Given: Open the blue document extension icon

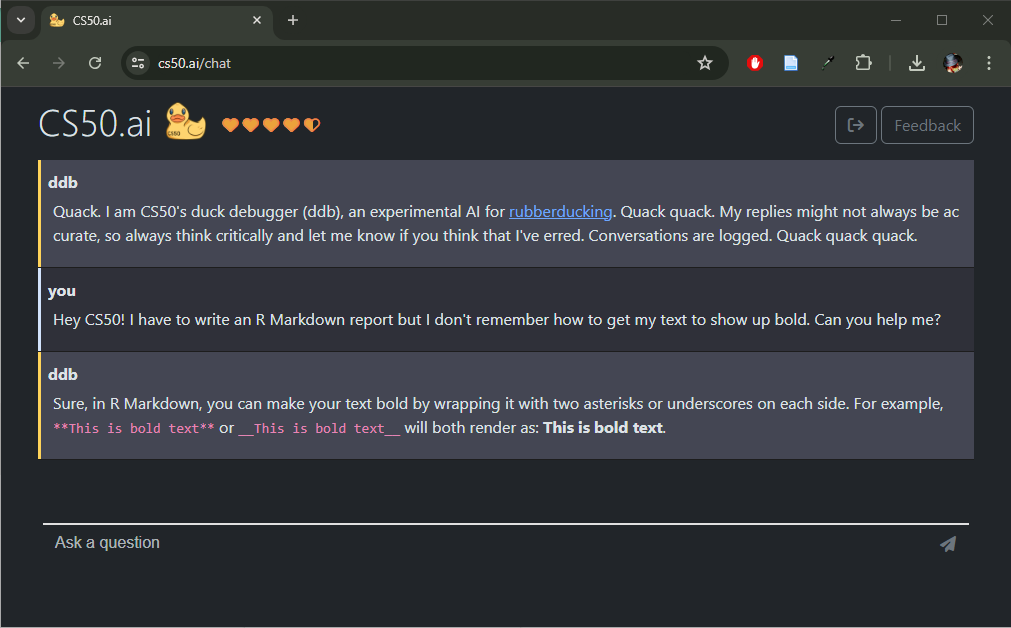Looking at the screenshot, I should (791, 63).
